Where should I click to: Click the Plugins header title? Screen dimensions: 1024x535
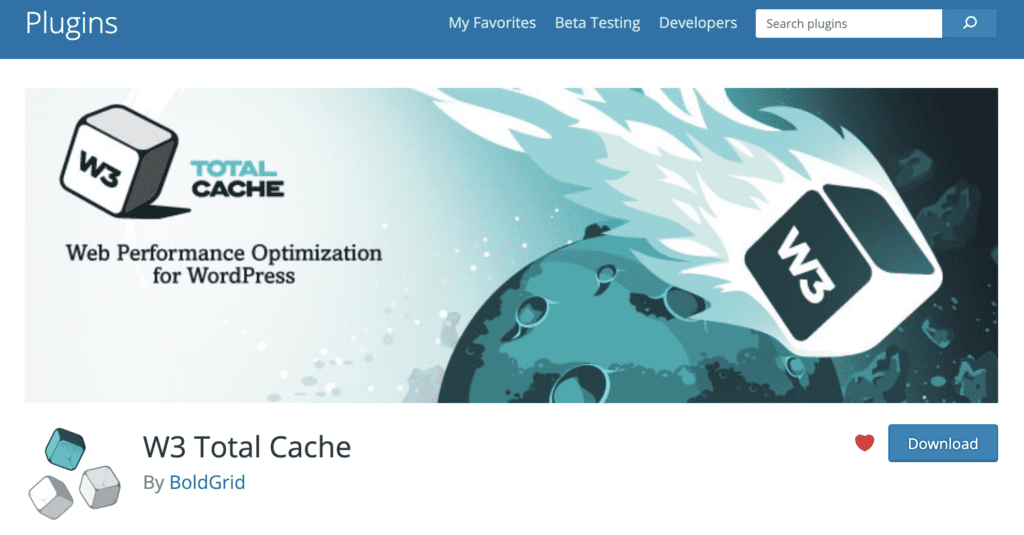pyautogui.click(x=71, y=24)
